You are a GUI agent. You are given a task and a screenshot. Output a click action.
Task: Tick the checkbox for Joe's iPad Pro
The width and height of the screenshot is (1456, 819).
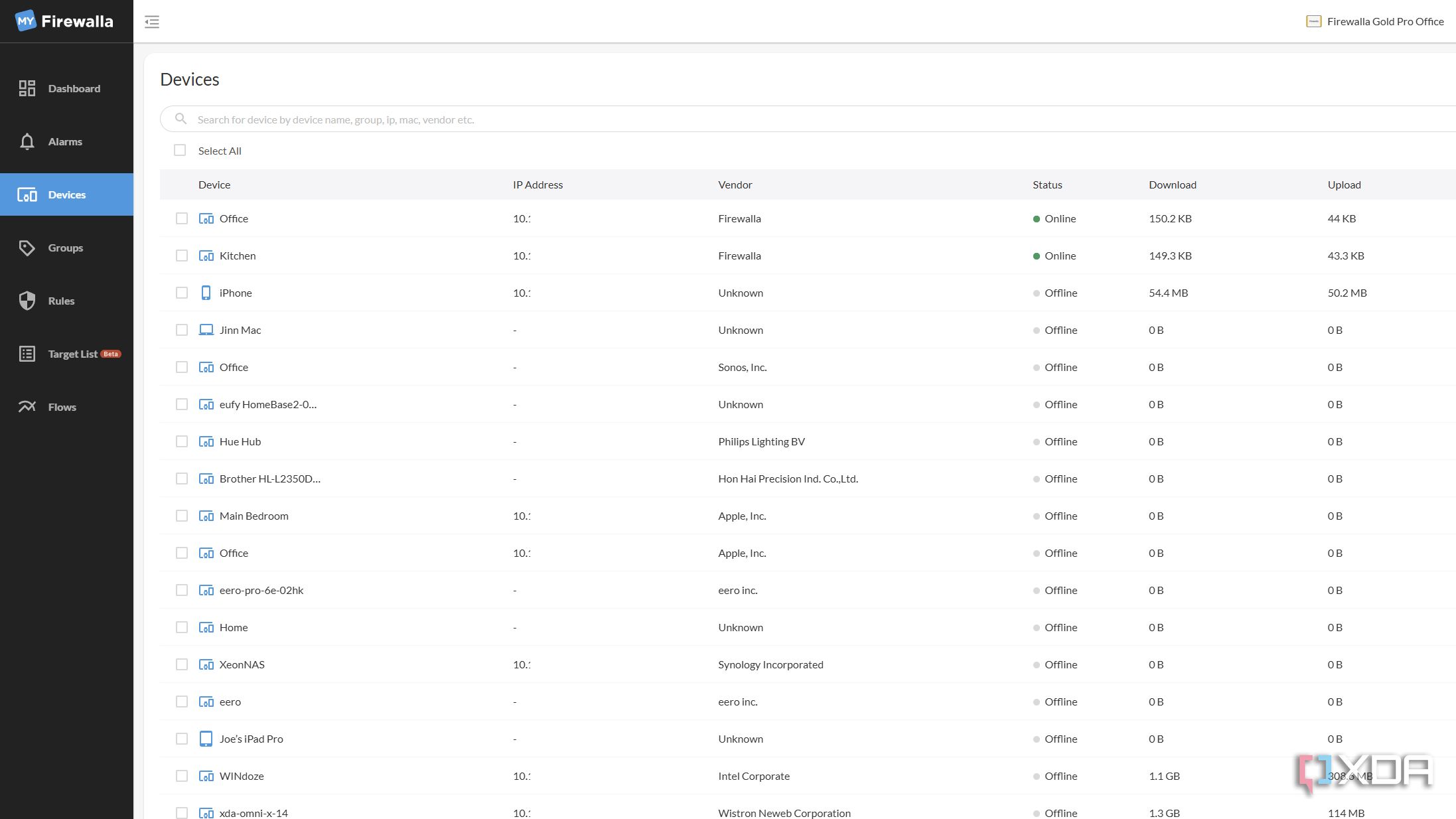(x=182, y=739)
